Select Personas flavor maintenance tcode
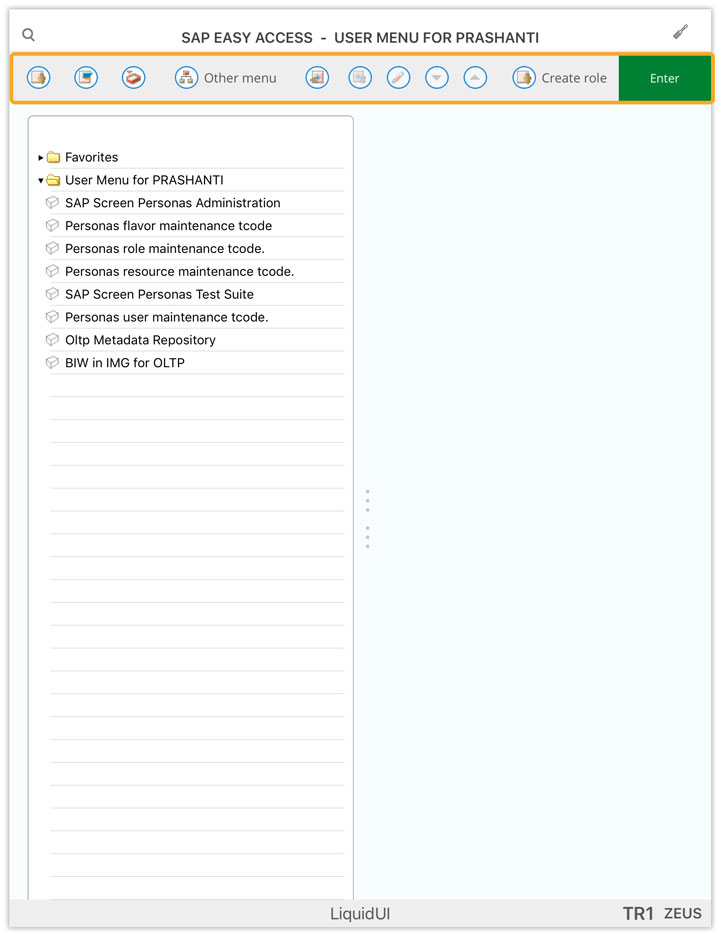 point(168,226)
